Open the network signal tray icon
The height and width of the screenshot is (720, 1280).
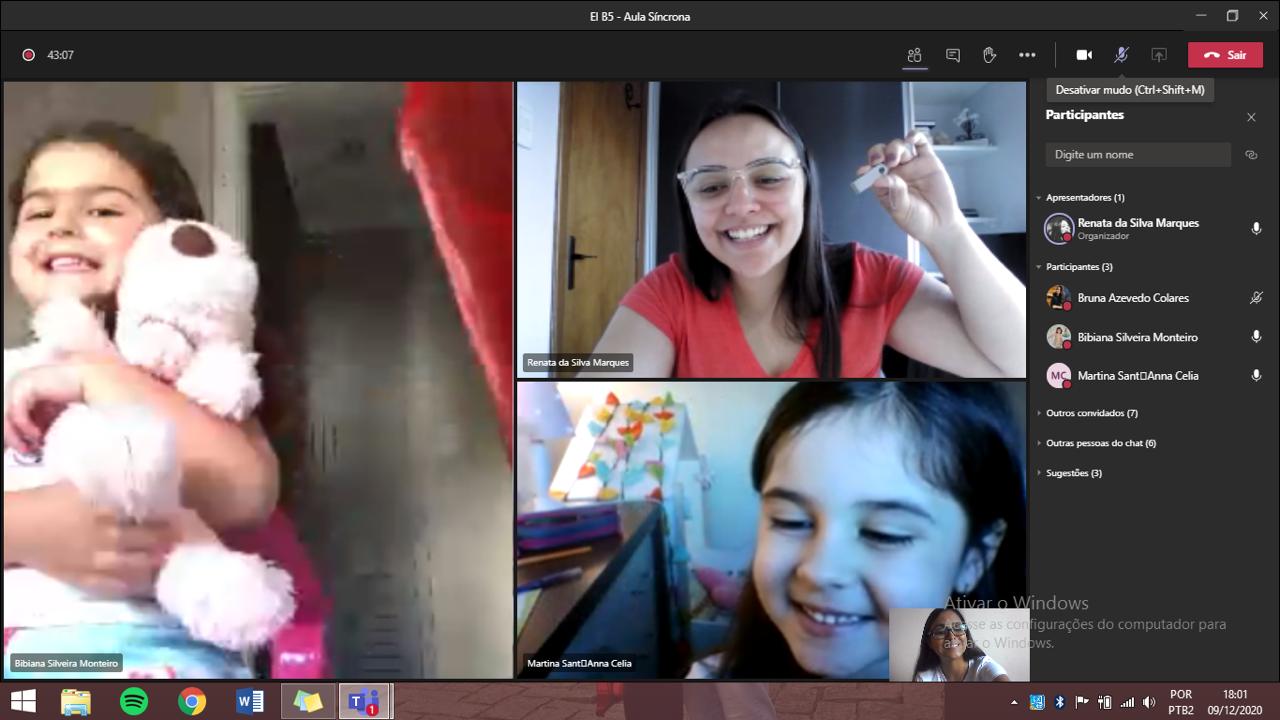(x=1127, y=702)
